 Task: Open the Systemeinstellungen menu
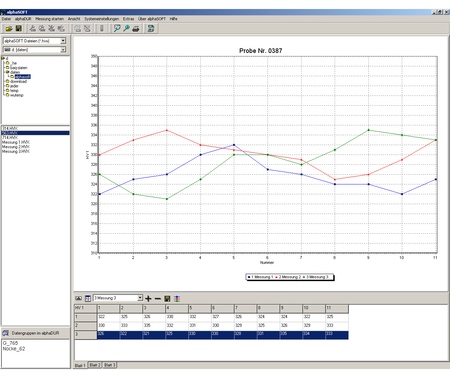coord(101,19)
